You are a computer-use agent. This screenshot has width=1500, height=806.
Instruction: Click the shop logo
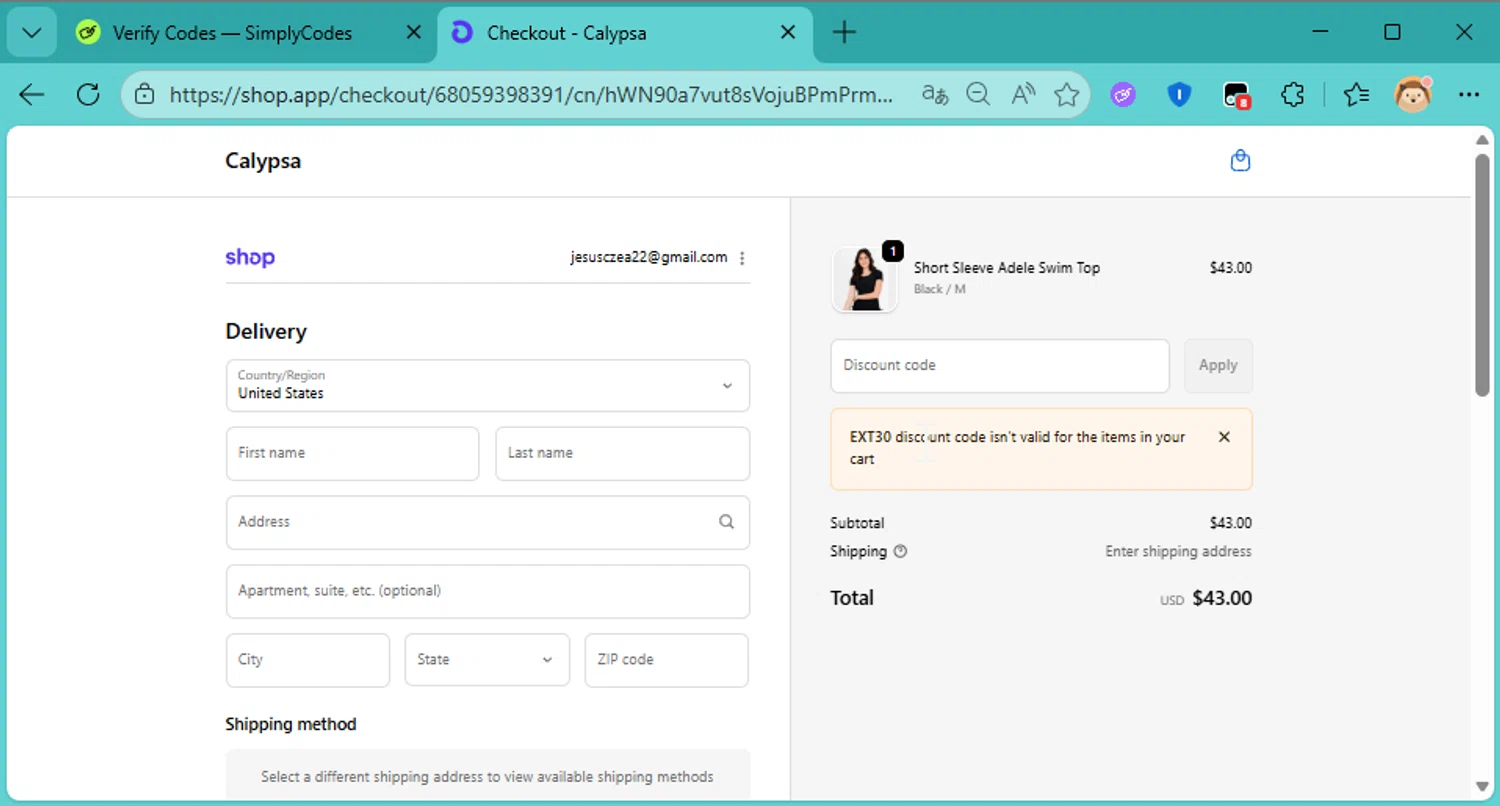(x=250, y=257)
